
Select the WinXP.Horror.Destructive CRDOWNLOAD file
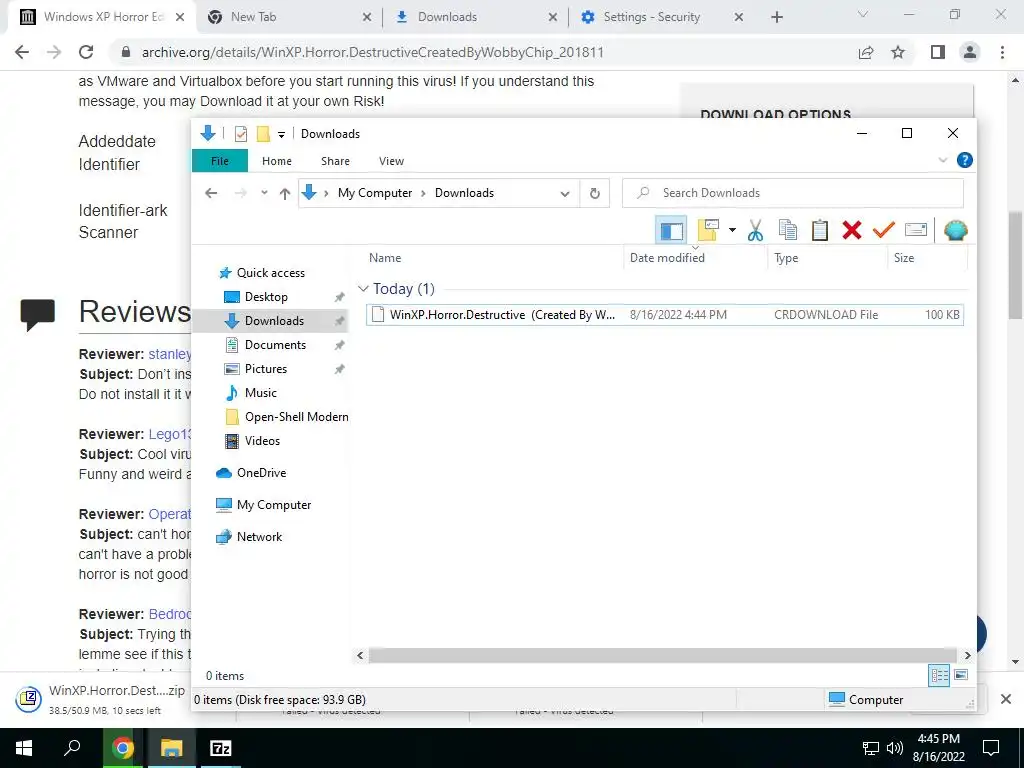664,315
